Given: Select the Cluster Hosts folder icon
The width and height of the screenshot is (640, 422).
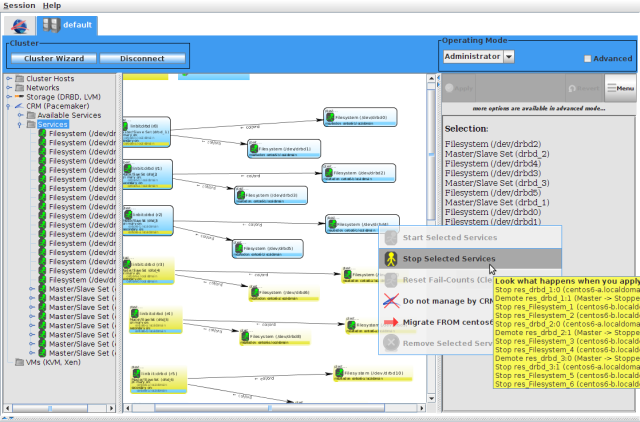Looking at the screenshot, I should (x=18, y=79).
